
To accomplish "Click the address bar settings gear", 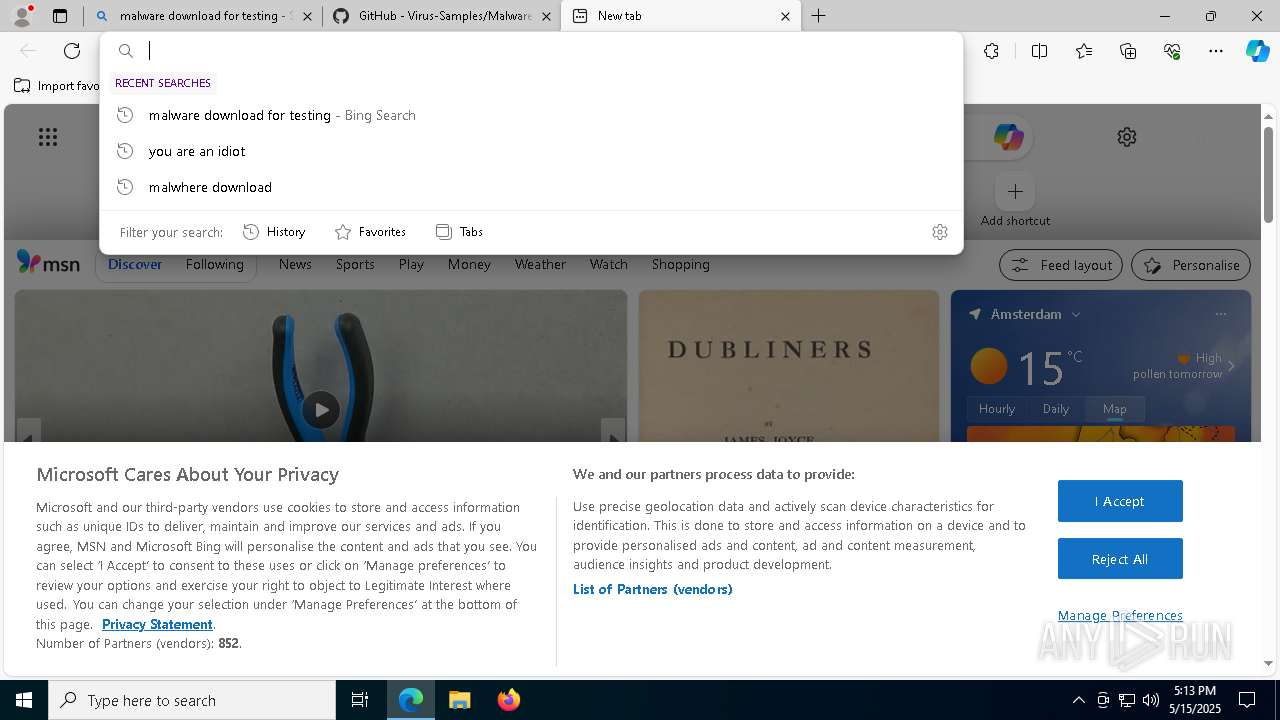I will [940, 232].
